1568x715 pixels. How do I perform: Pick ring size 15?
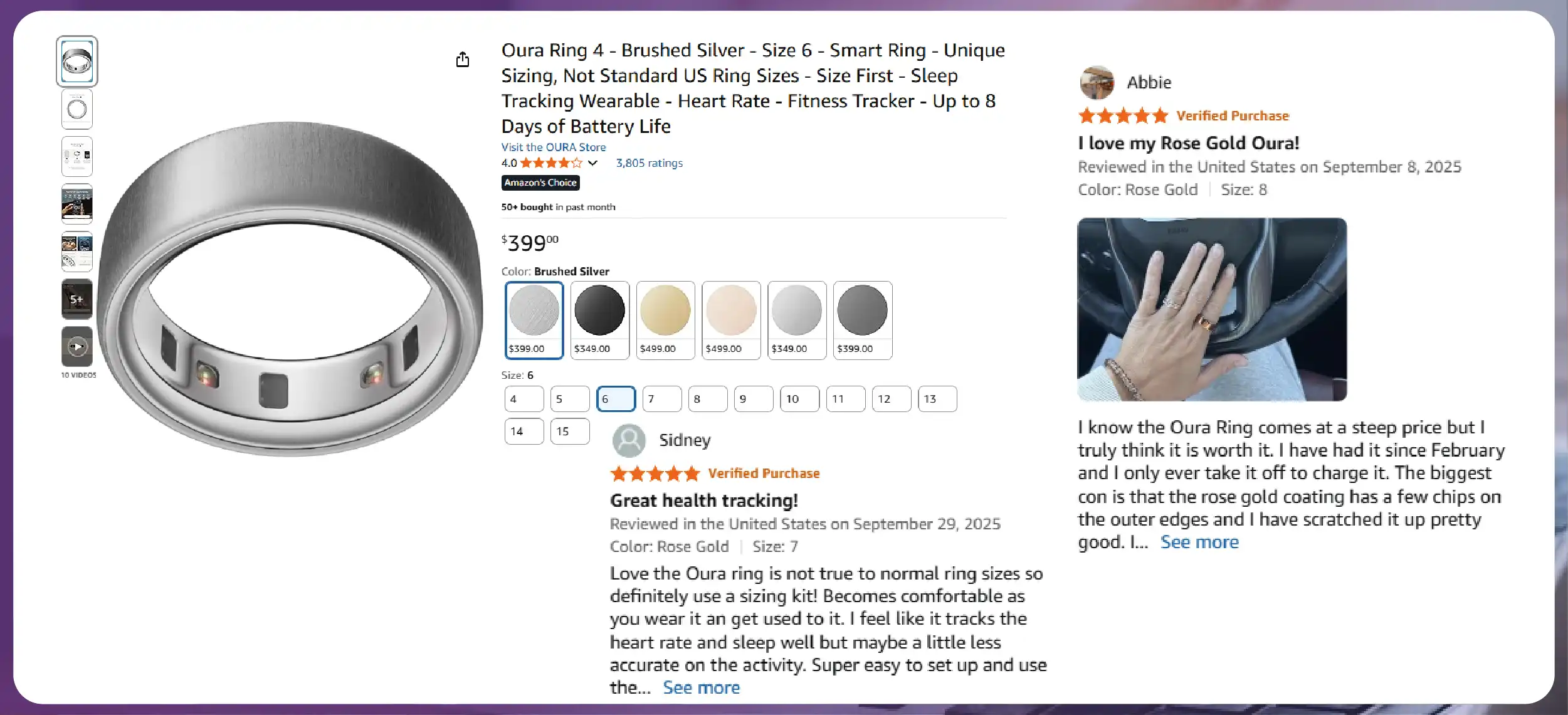569,432
